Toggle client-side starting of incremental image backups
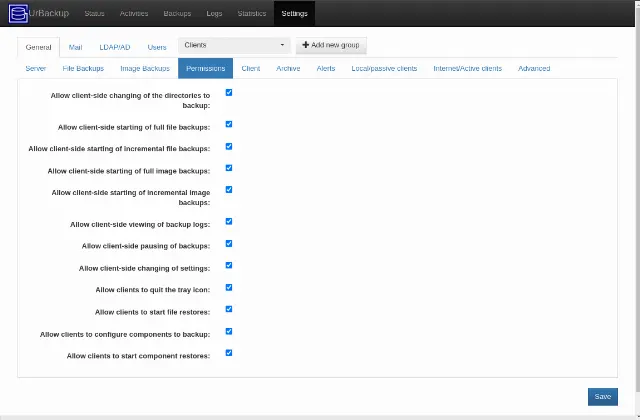 point(229,189)
